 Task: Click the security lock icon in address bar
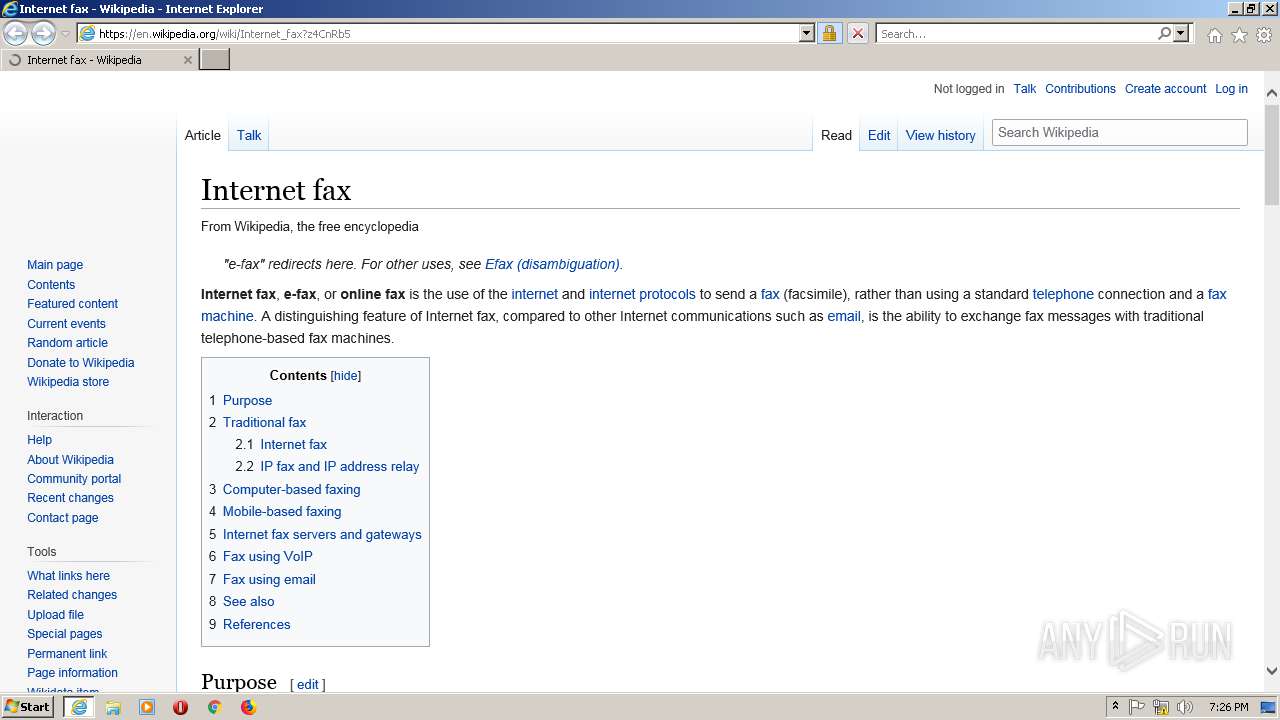[x=829, y=33]
